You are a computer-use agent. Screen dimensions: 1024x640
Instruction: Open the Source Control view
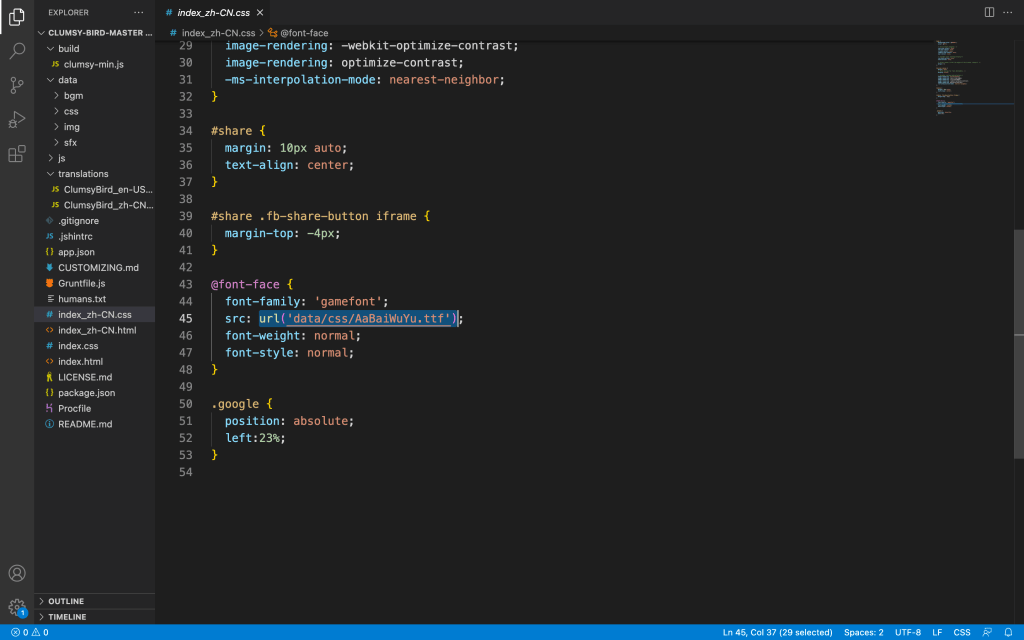pos(17,85)
